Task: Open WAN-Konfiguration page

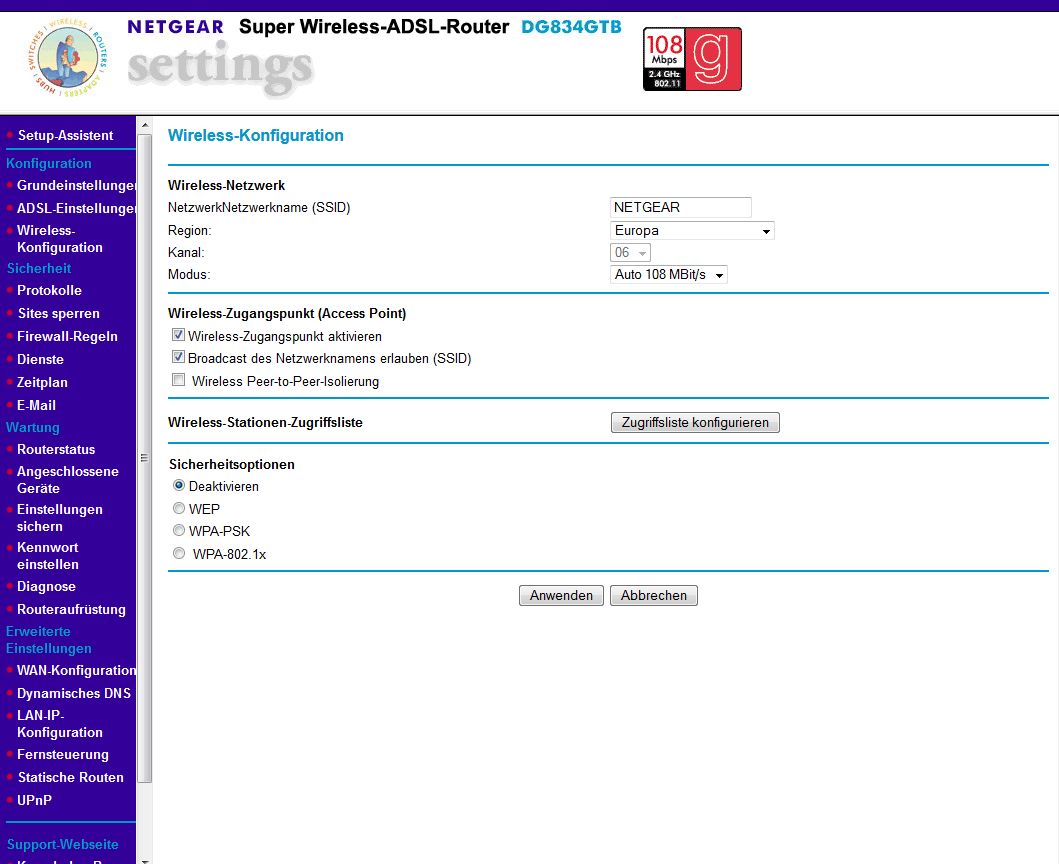Action: click(x=76, y=670)
